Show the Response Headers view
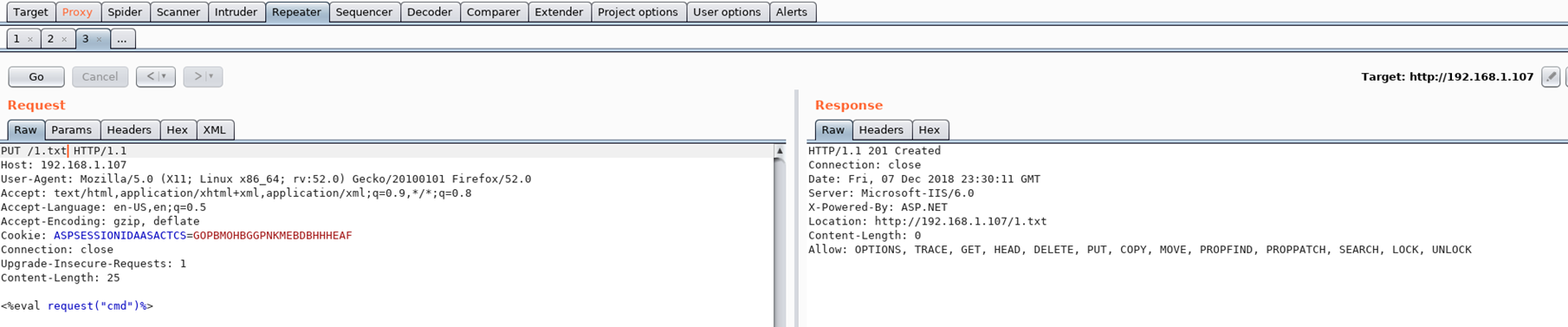This screenshot has height=327, width=1568. 881,130
